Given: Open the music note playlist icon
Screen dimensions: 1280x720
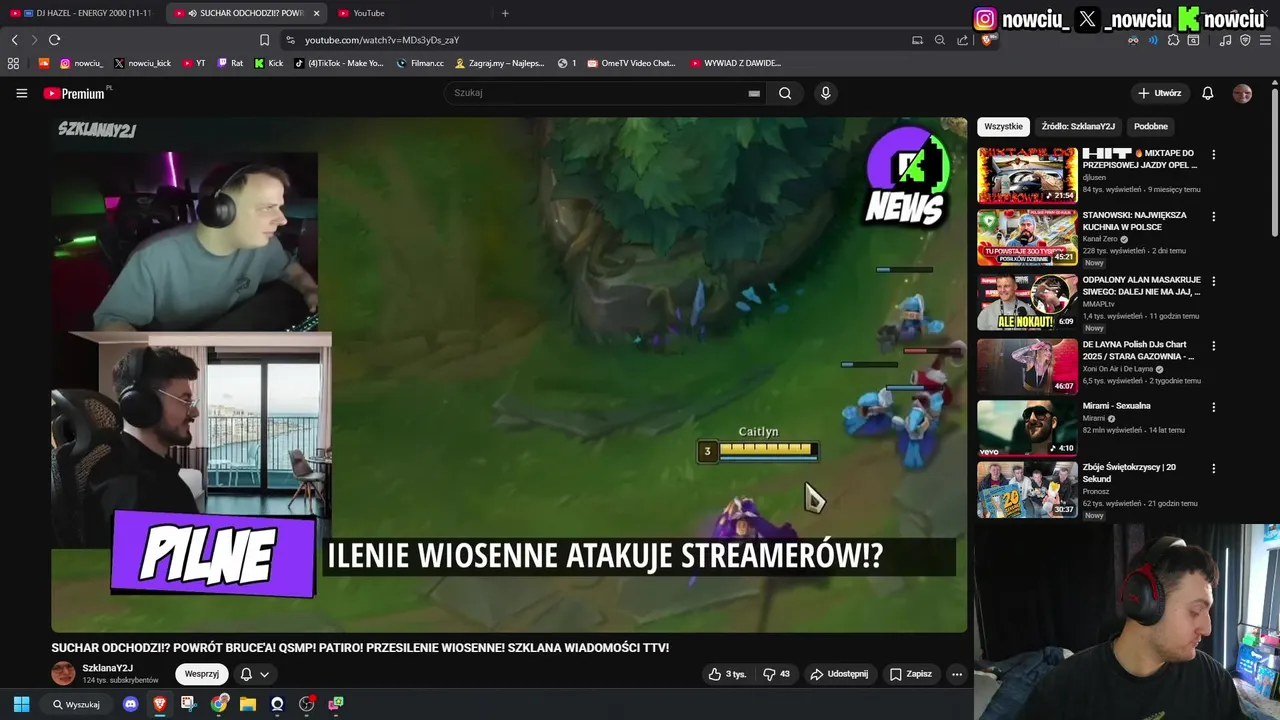Looking at the screenshot, I should 1225,40.
